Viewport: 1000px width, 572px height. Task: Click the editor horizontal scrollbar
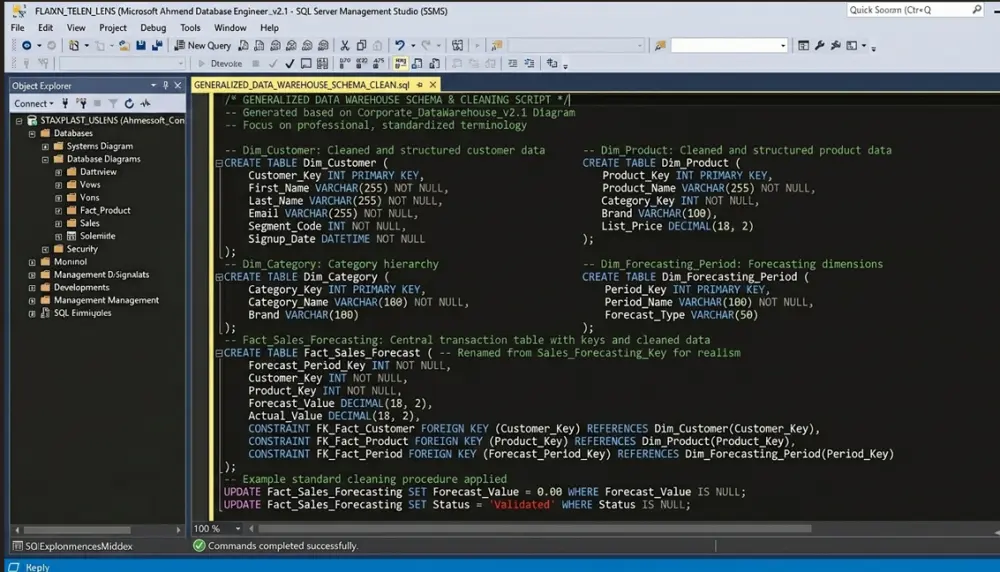tap(534, 528)
